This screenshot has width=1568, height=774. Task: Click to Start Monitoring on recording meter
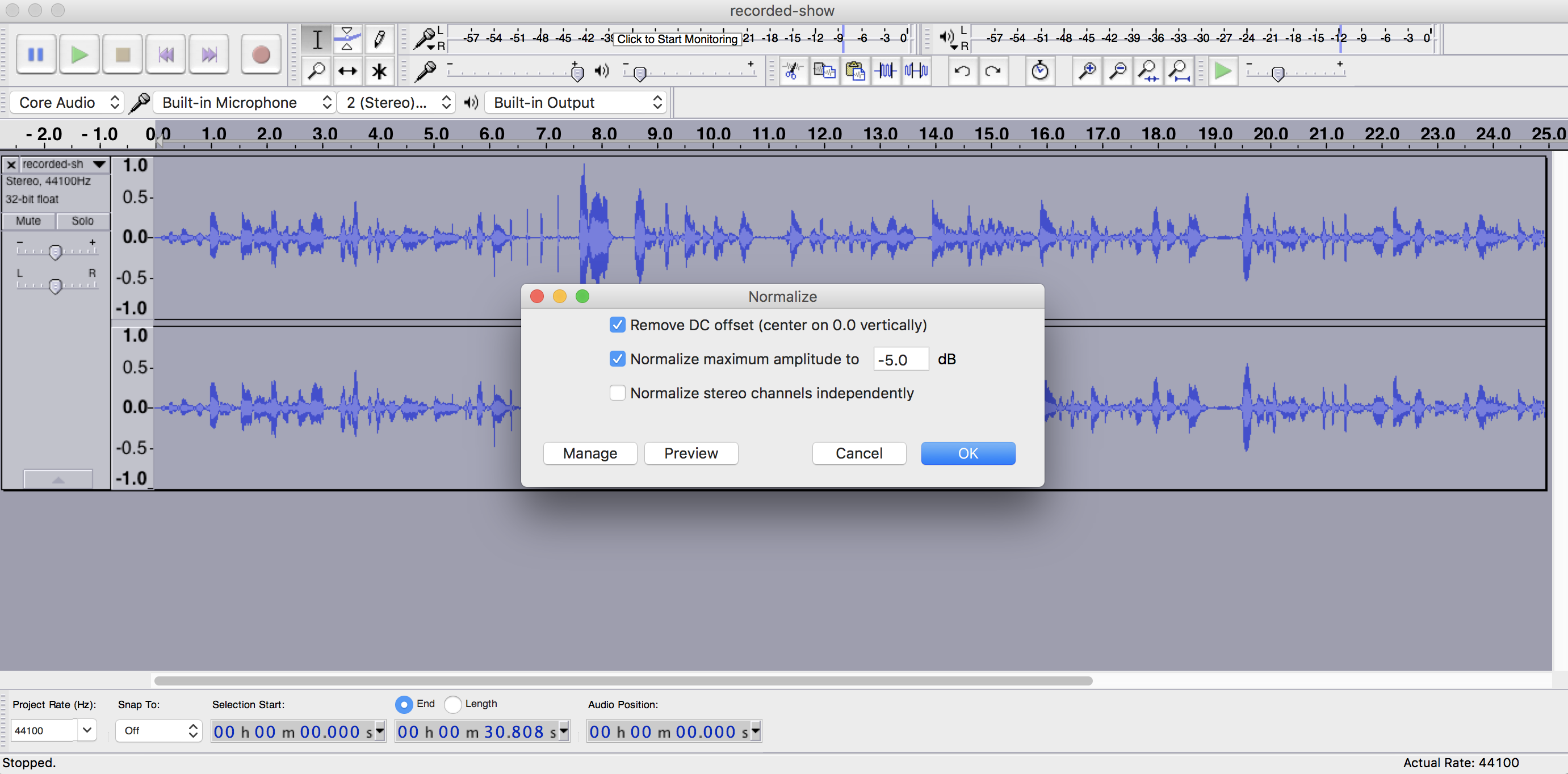[x=677, y=39]
